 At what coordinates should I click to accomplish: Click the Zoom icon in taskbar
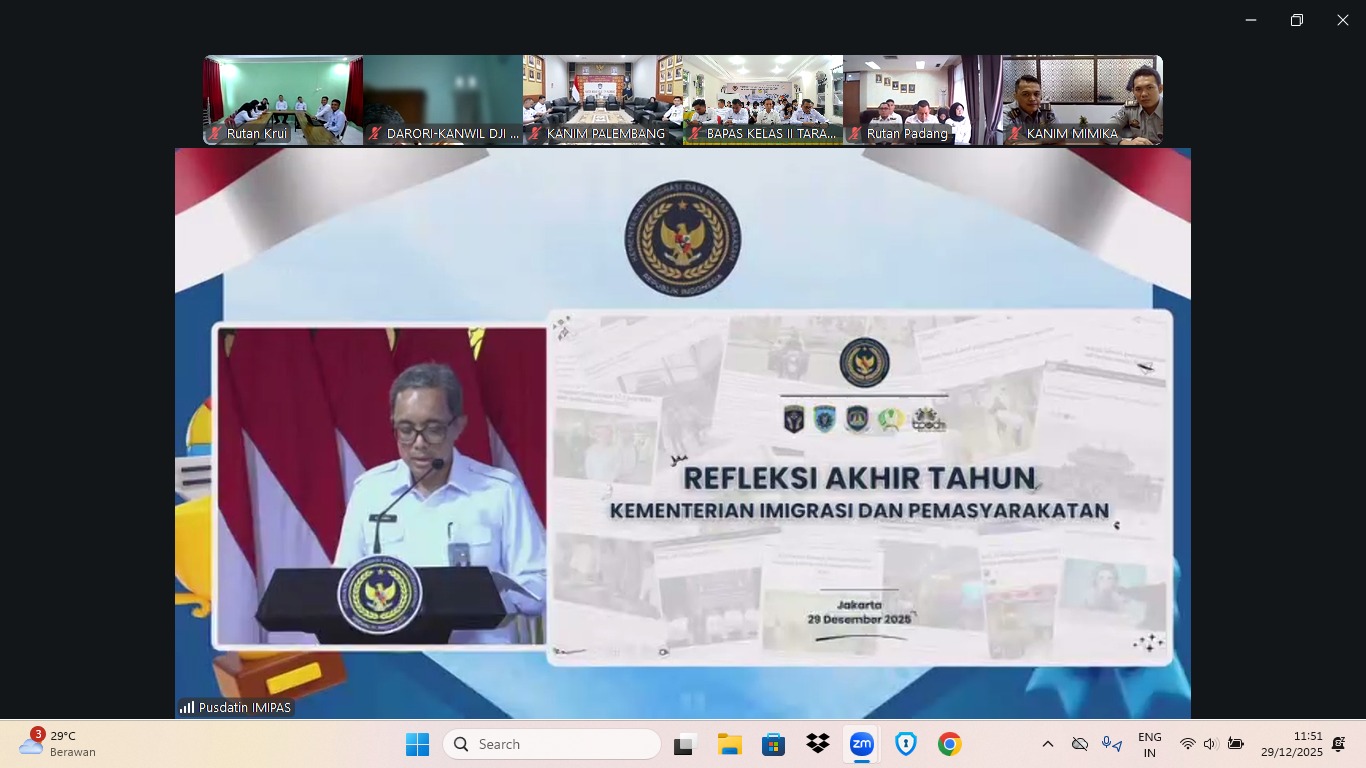[x=861, y=744]
